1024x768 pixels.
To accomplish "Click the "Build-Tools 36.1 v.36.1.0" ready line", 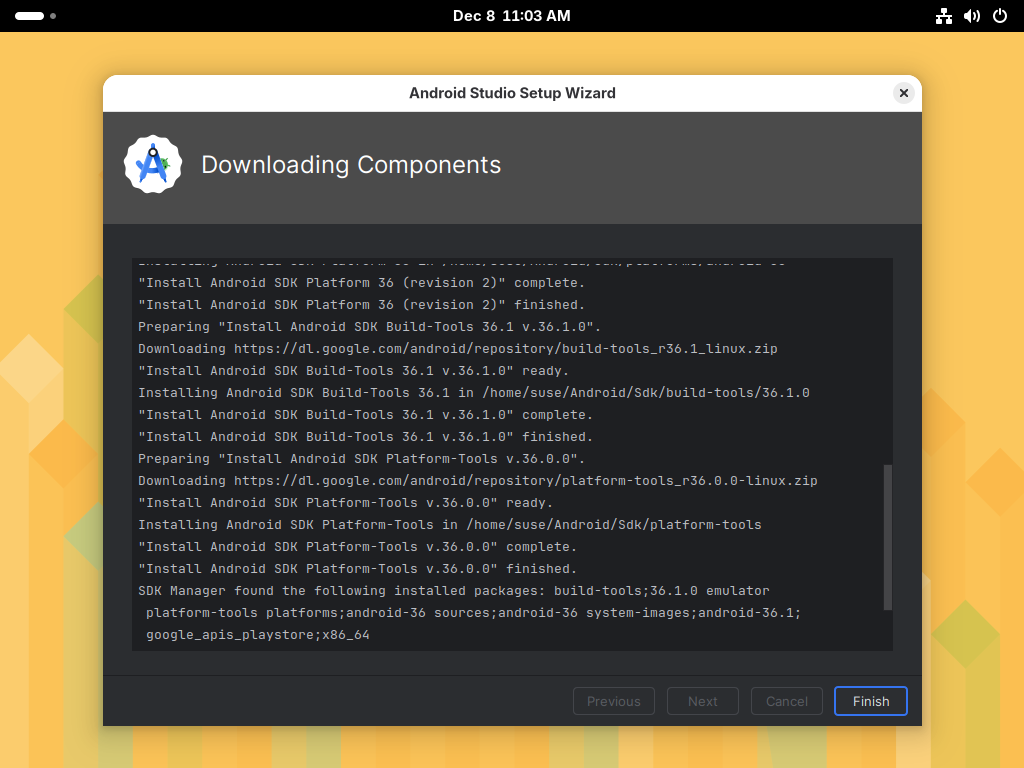I will (353, 371).
